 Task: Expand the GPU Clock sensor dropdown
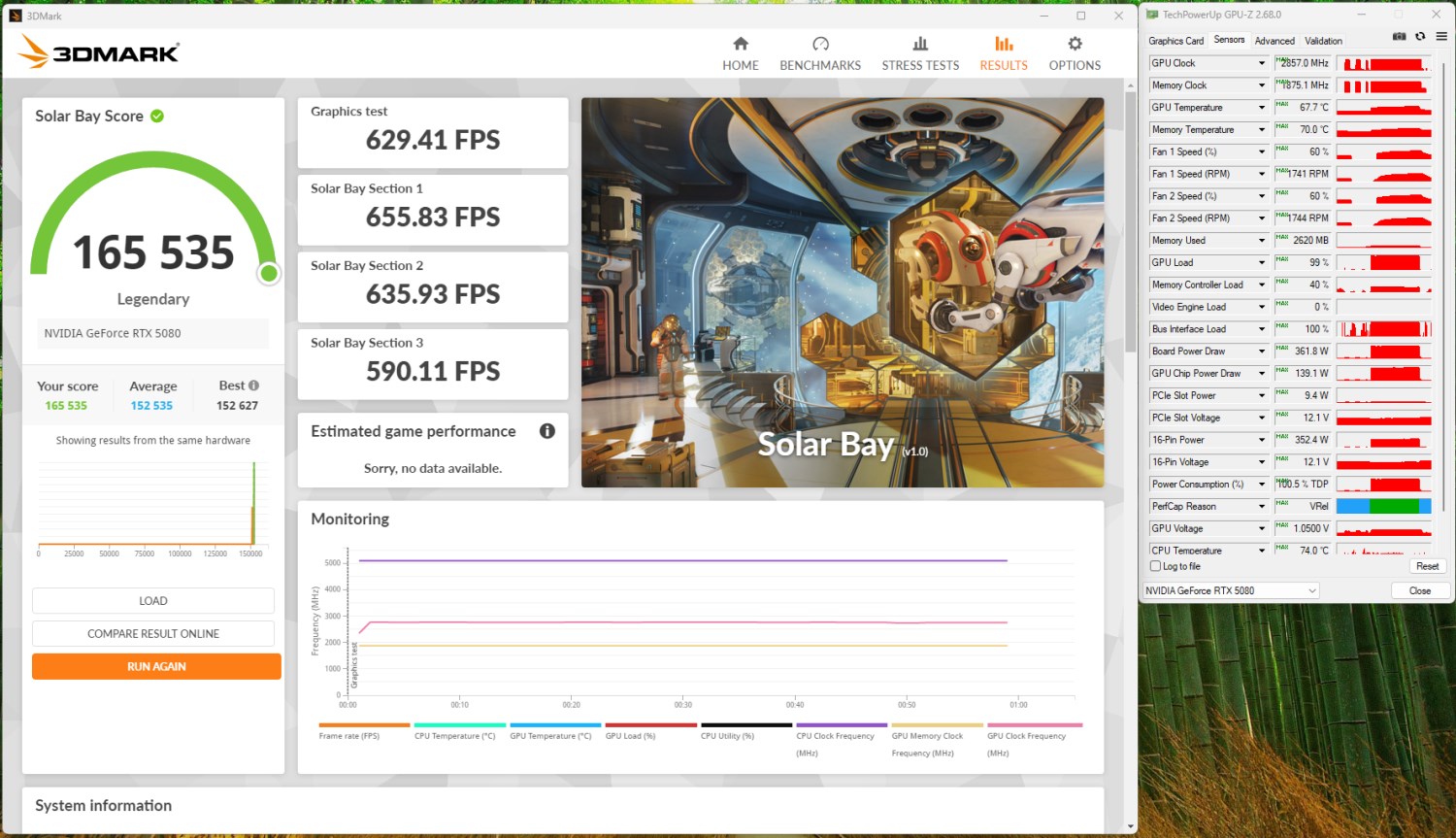1262,63
